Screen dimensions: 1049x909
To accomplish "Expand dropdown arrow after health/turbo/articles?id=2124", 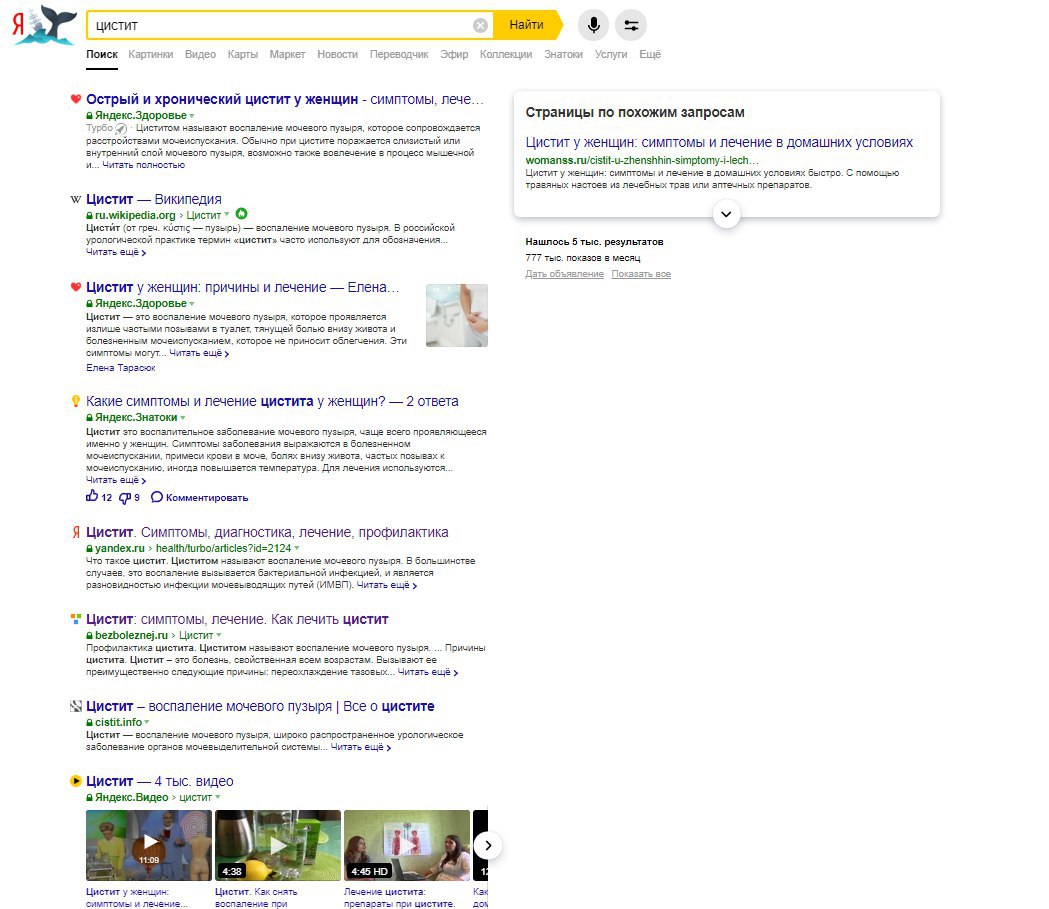I will pos(297,548).
